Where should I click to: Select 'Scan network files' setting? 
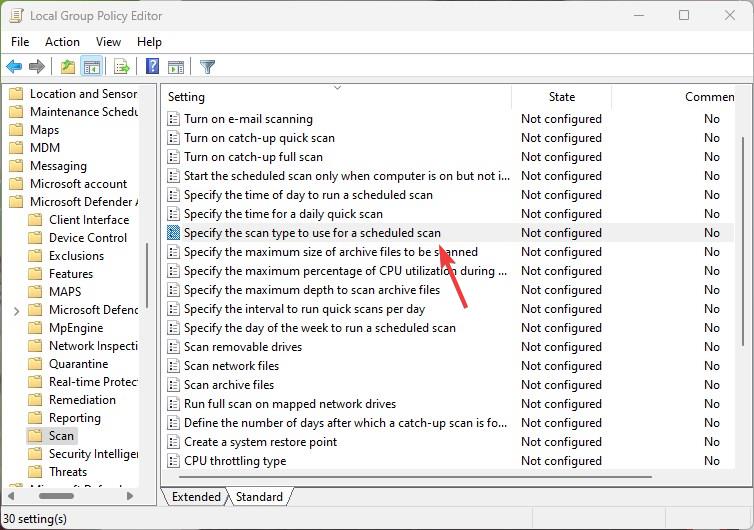pos(231,366)
